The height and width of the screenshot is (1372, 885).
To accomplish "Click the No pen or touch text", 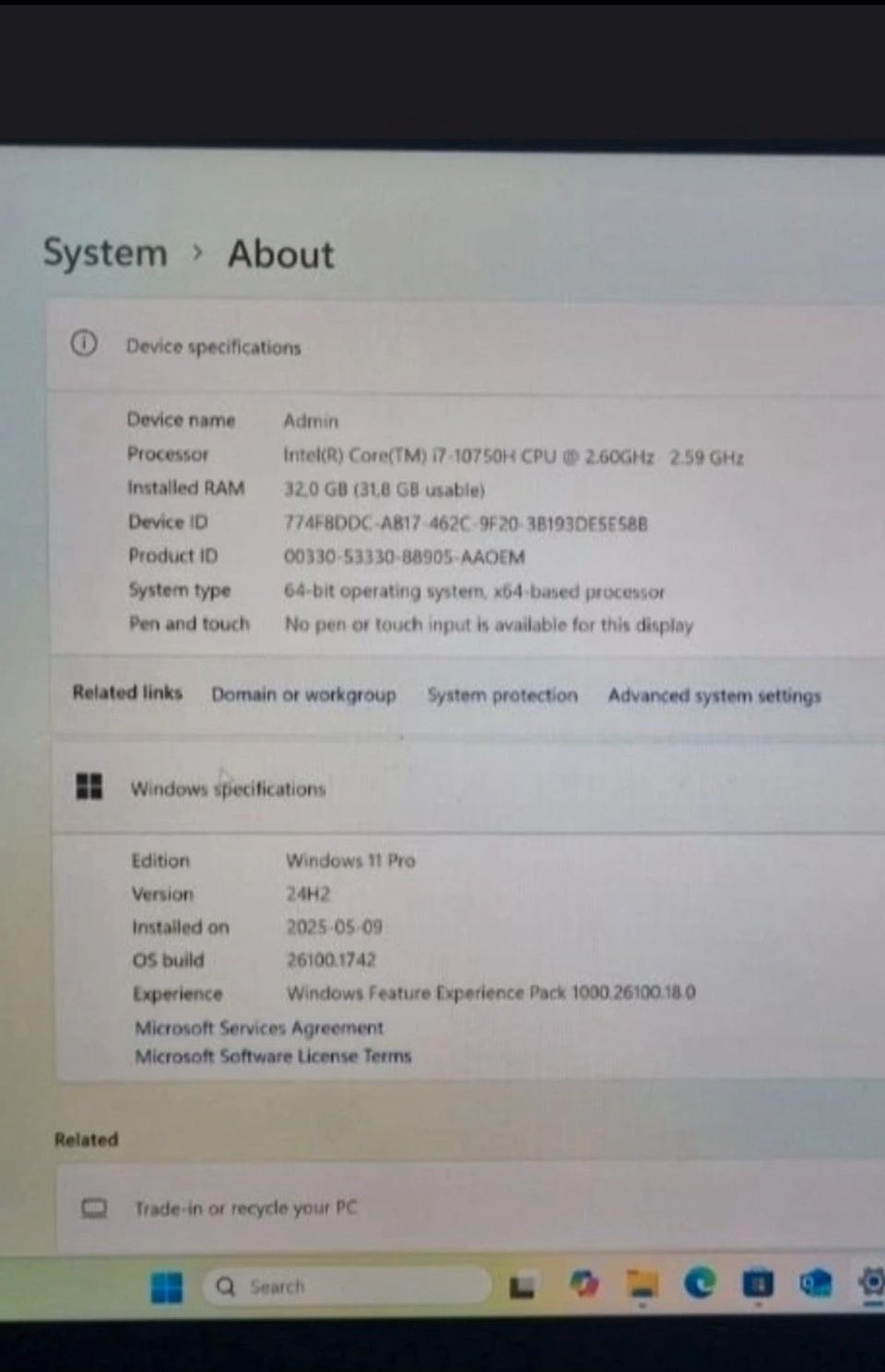I will coord(489,625).
